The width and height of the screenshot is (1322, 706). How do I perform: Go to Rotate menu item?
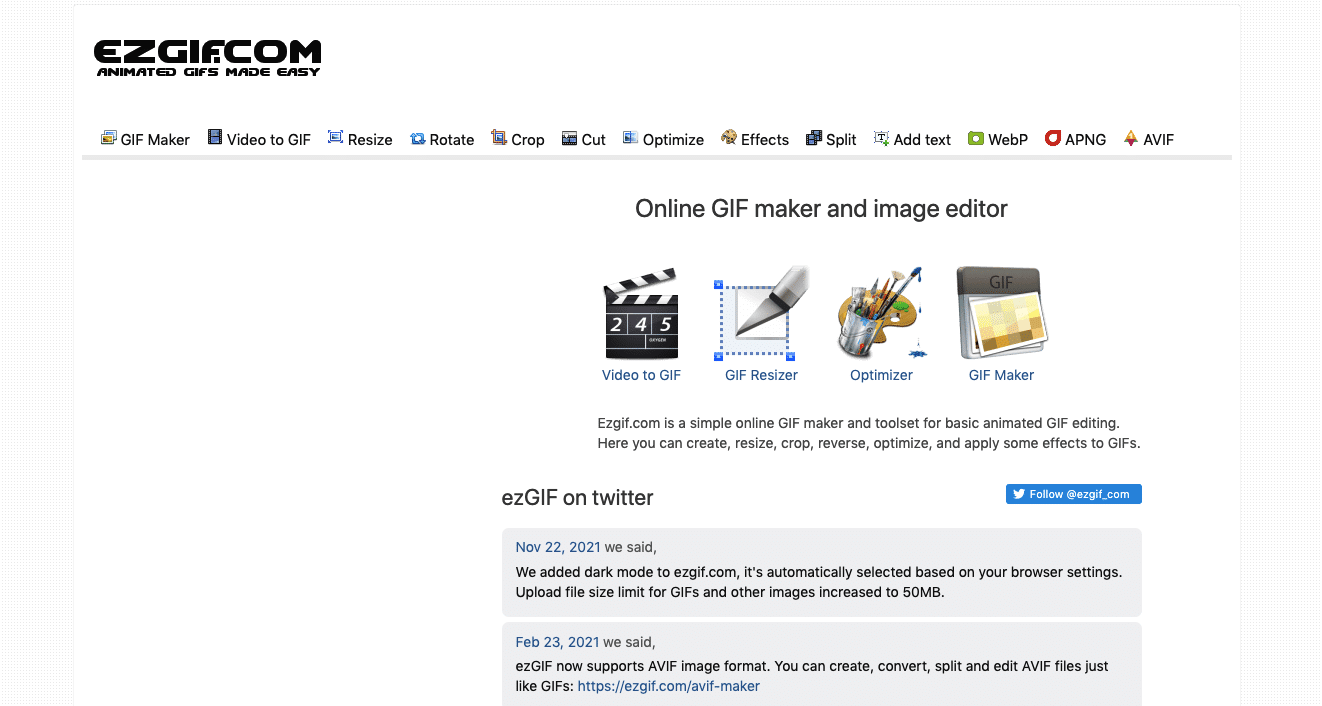[x=442, y=139]
